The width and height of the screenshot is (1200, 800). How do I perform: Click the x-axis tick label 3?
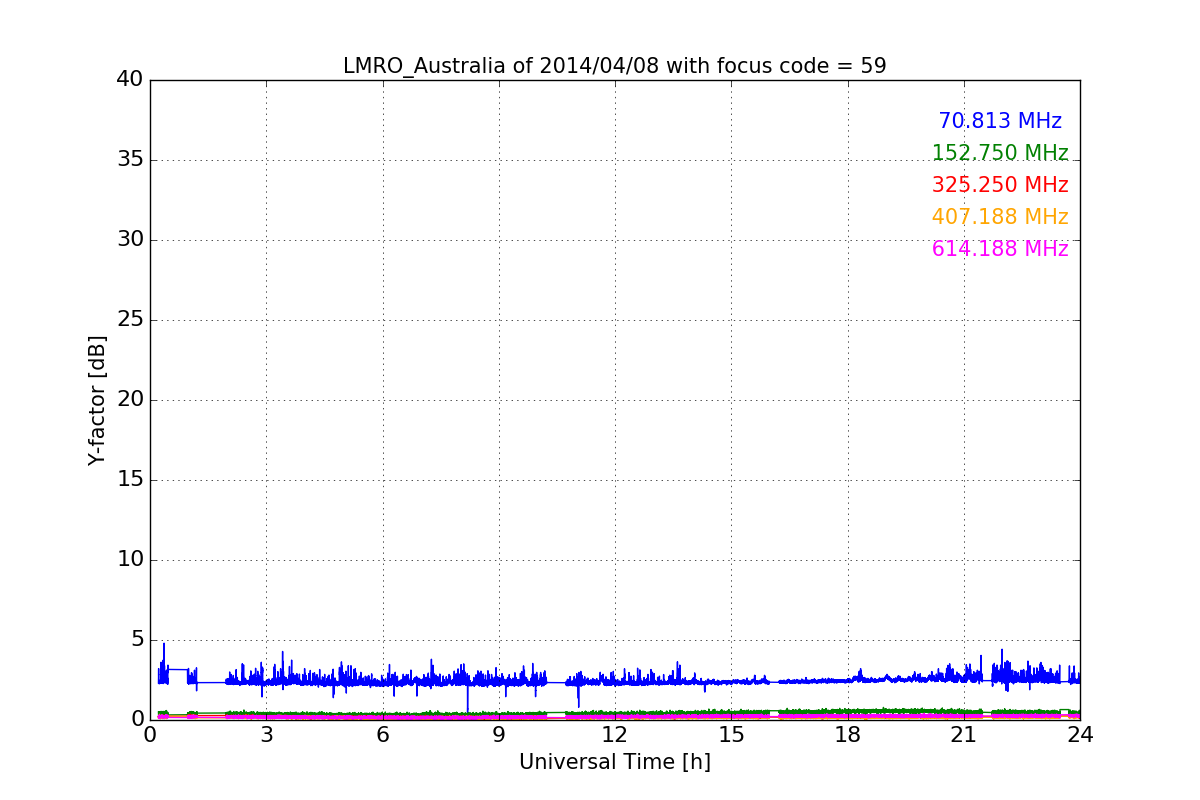266,735
